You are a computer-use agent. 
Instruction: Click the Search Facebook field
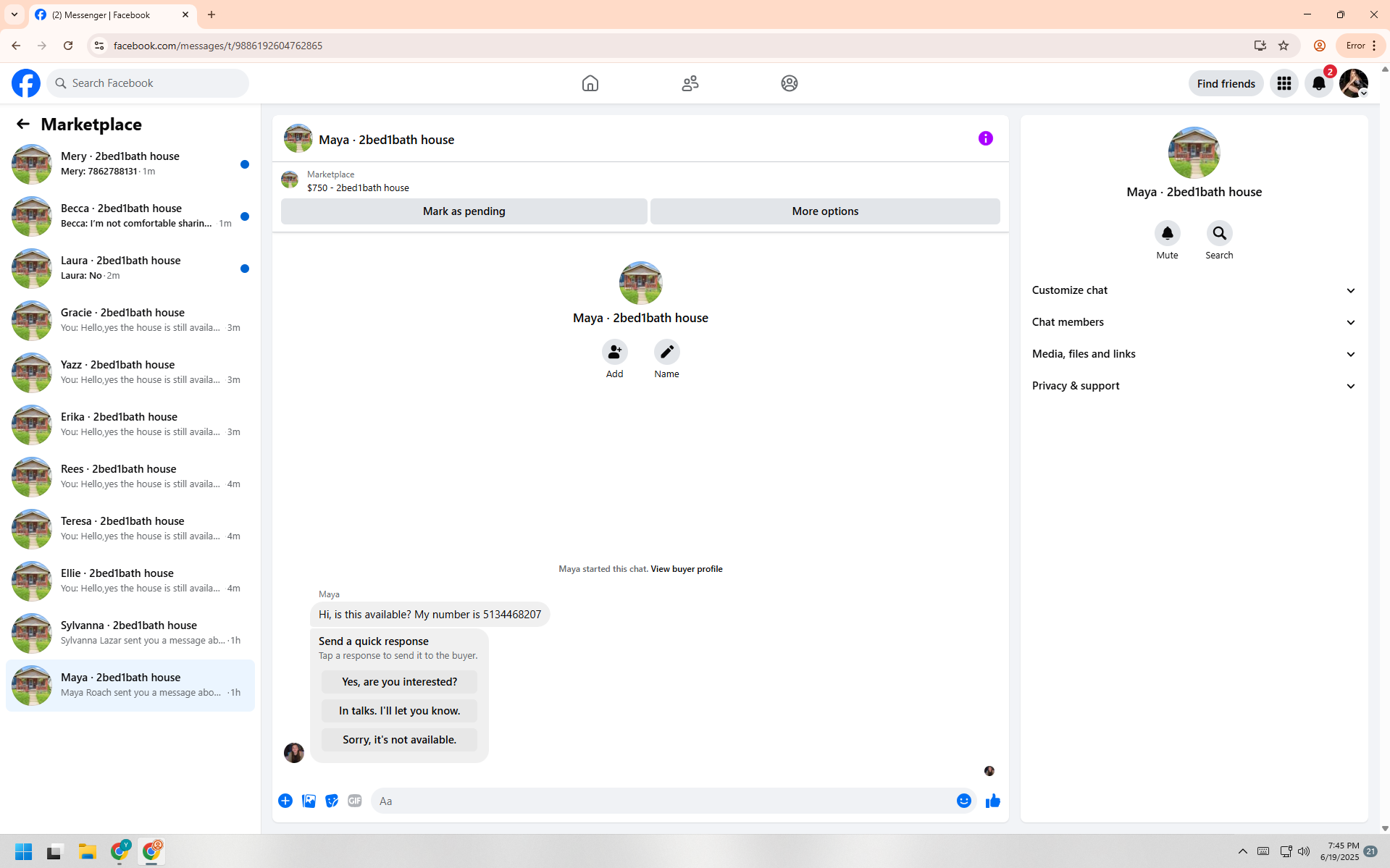tap(148, 83)
